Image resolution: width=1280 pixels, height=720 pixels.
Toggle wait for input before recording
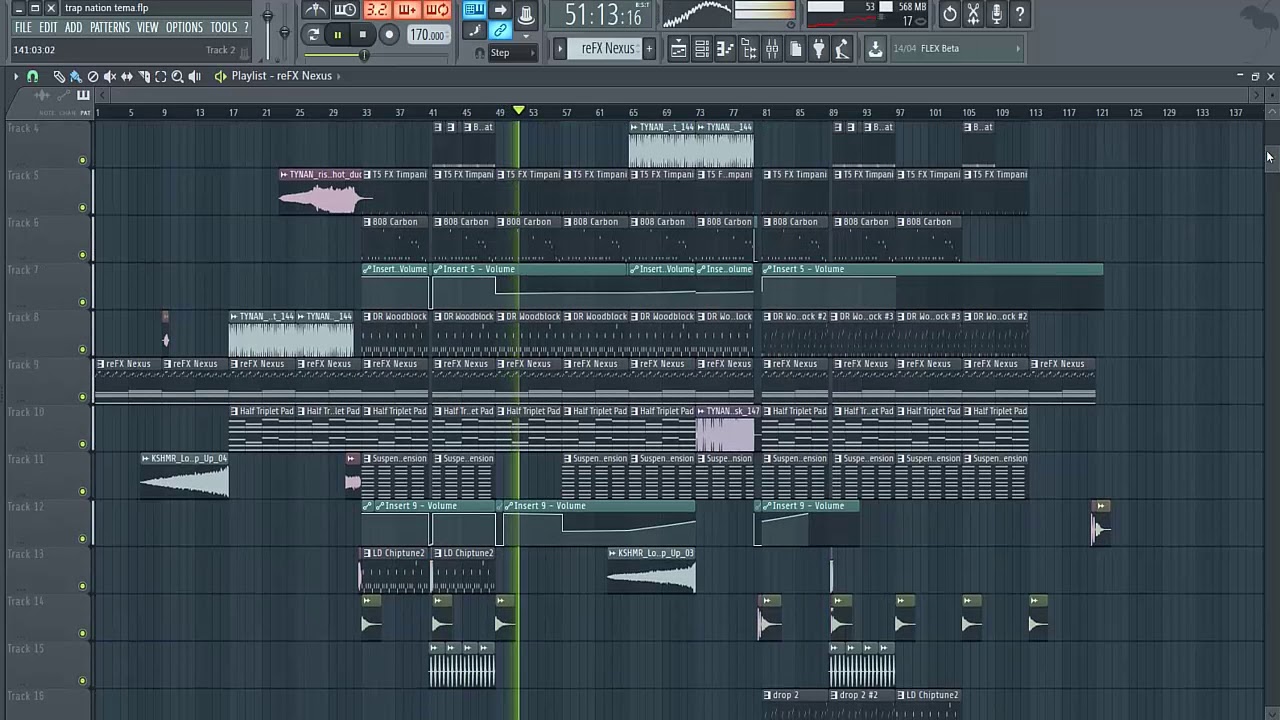[x=345, y=11]
